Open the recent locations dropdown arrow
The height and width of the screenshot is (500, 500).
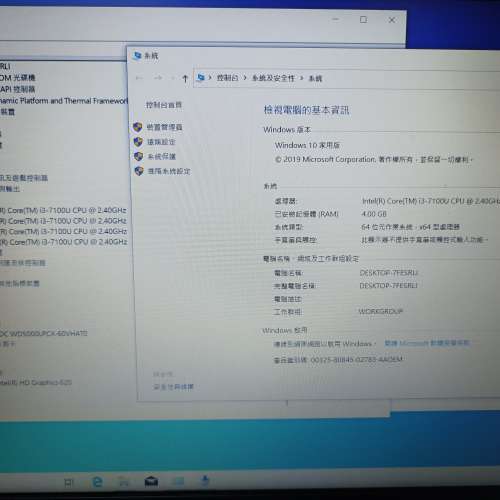pyautogui.click(x=172, y=78)
